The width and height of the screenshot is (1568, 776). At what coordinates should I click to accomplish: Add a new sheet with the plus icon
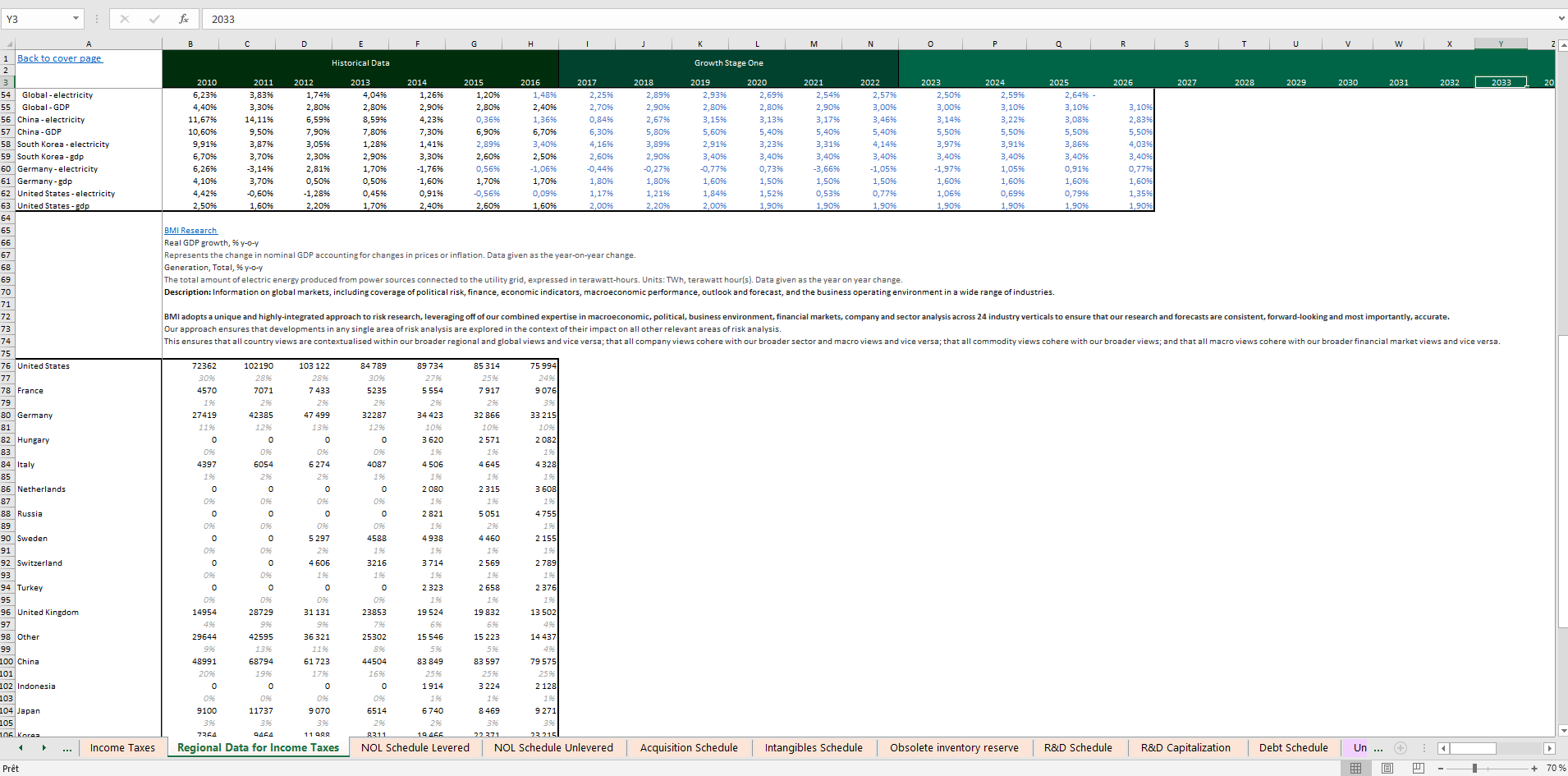point(1401,748)
